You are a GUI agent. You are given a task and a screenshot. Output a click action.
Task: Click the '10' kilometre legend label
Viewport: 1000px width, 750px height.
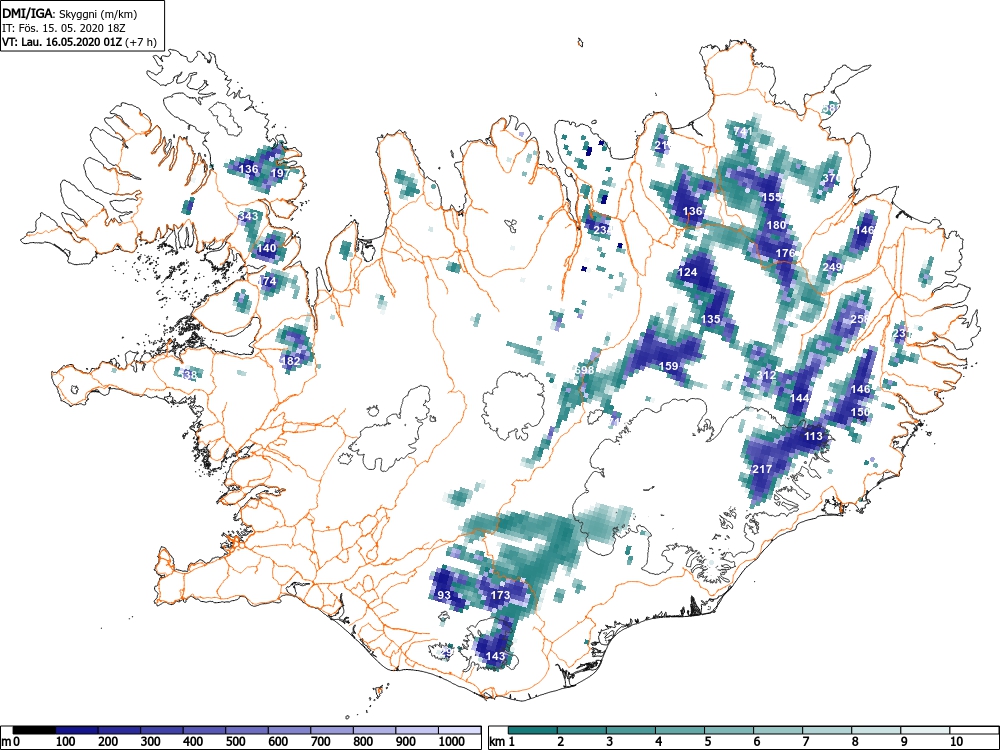coord(956,742)
